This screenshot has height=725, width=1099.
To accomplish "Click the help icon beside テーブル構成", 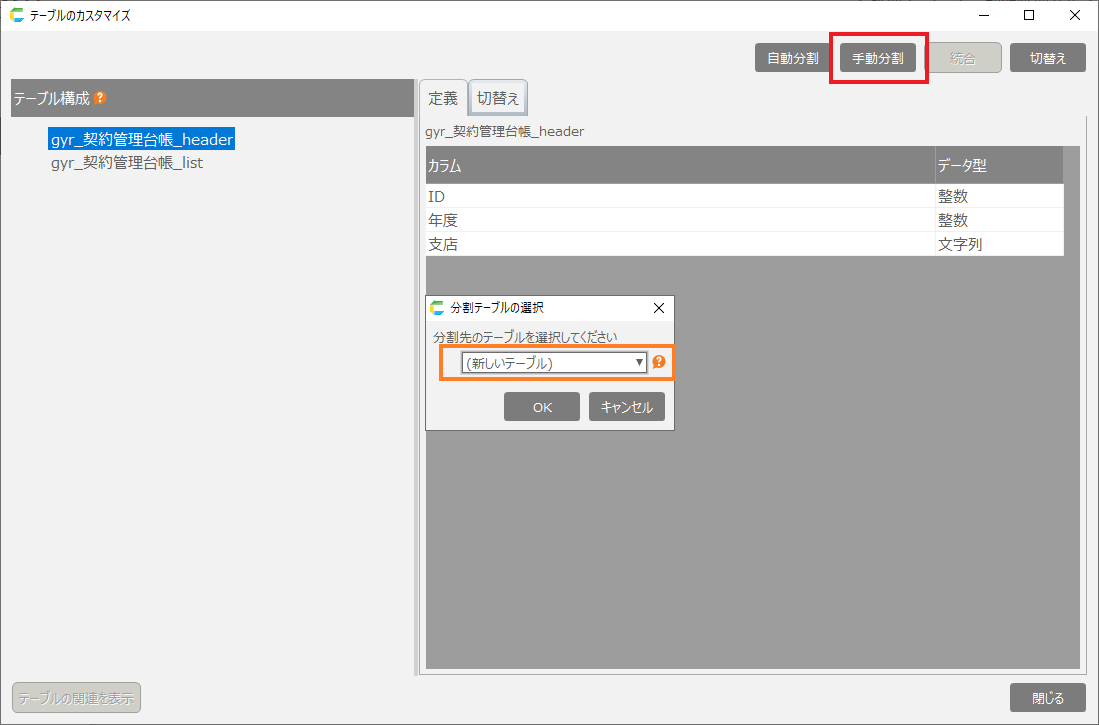I will (100, 98).
